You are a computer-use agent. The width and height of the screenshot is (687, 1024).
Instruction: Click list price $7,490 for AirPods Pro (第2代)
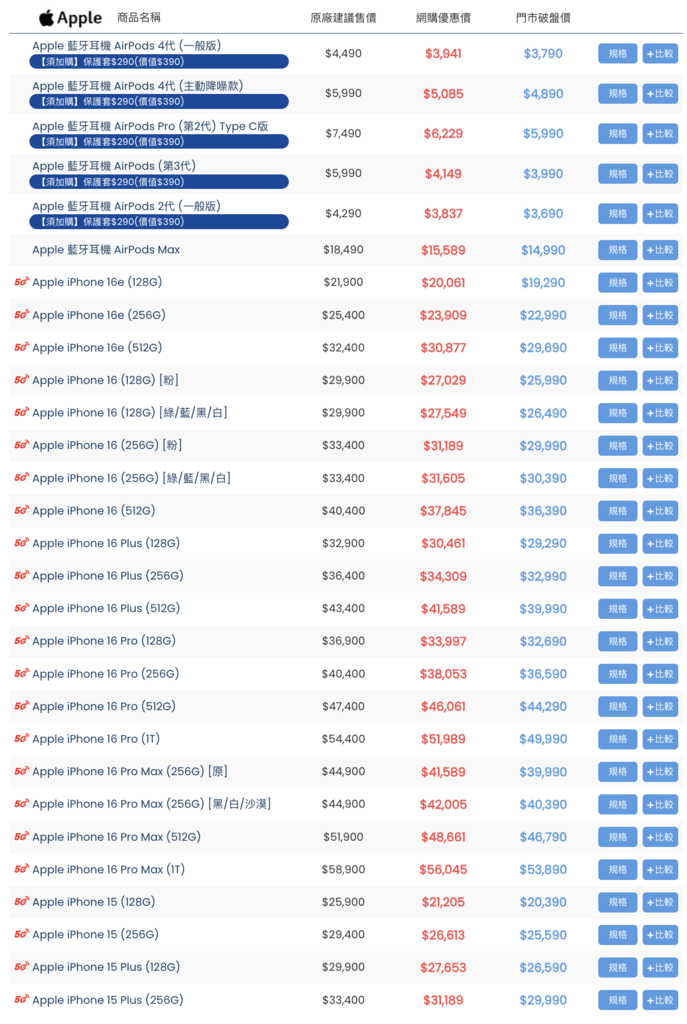pos(343,133)
